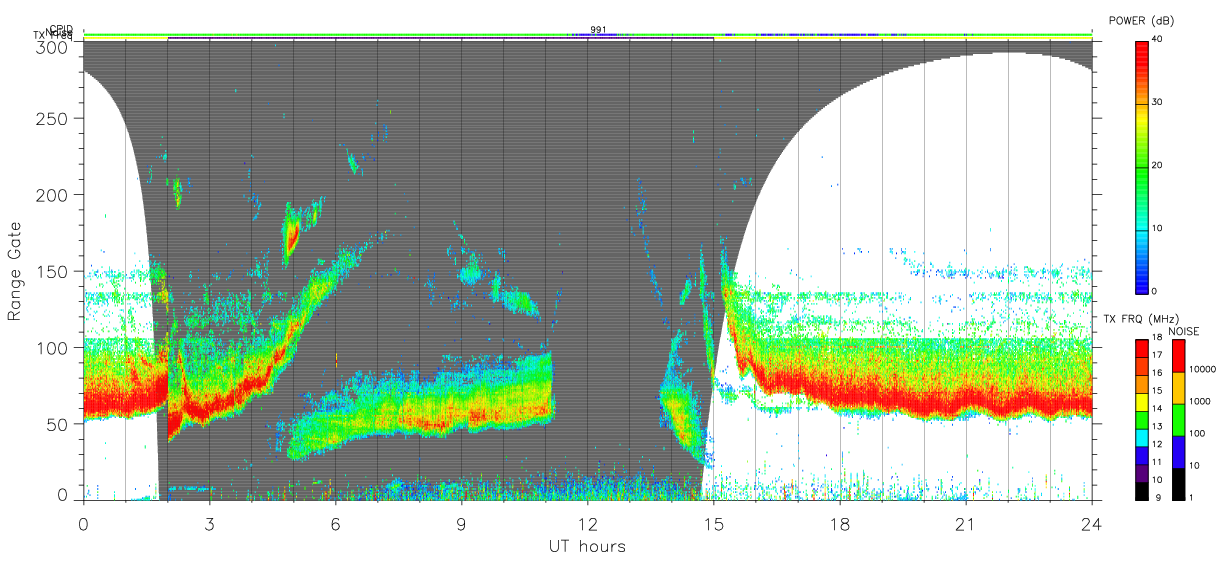1228x567 pixels.
Task: Click the 'Range Gate' y-axis label
Action: [15, 272]
